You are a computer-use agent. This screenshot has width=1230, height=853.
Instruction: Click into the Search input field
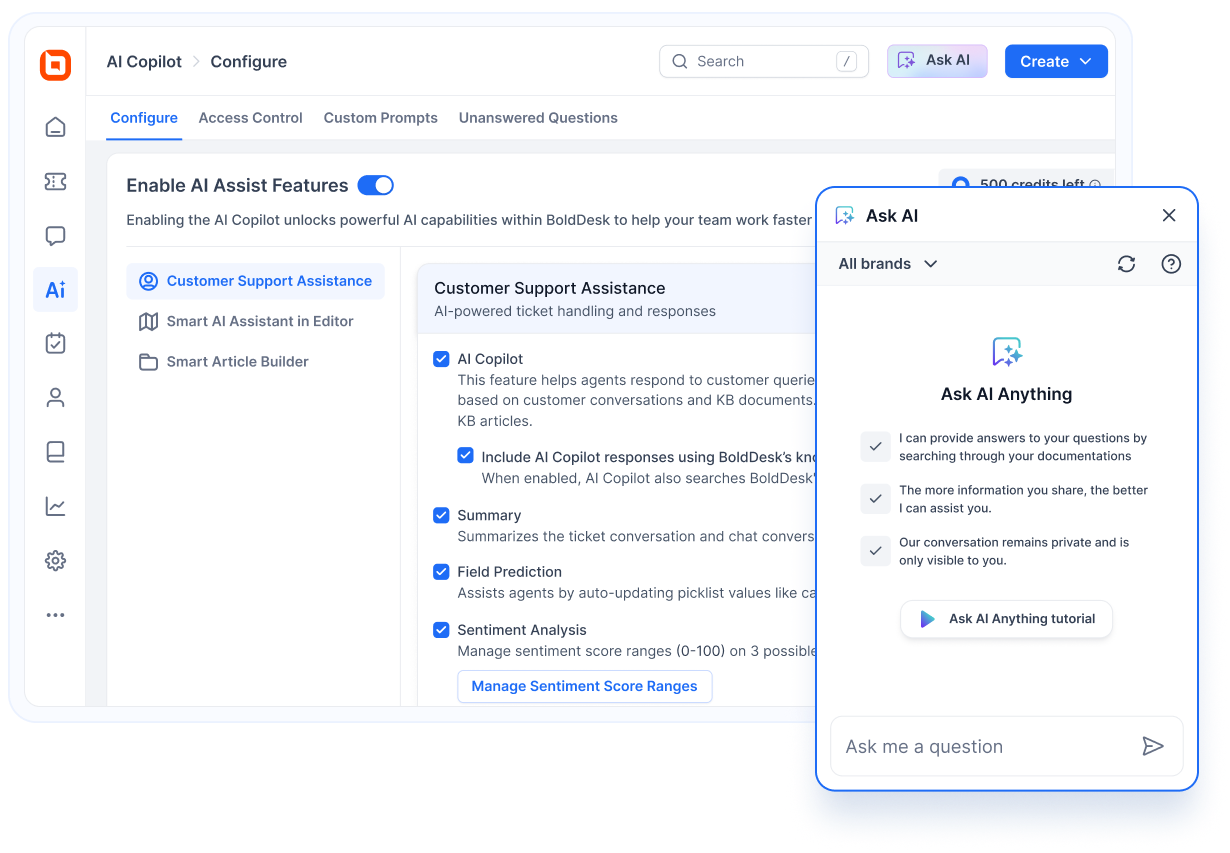(764, 61)
